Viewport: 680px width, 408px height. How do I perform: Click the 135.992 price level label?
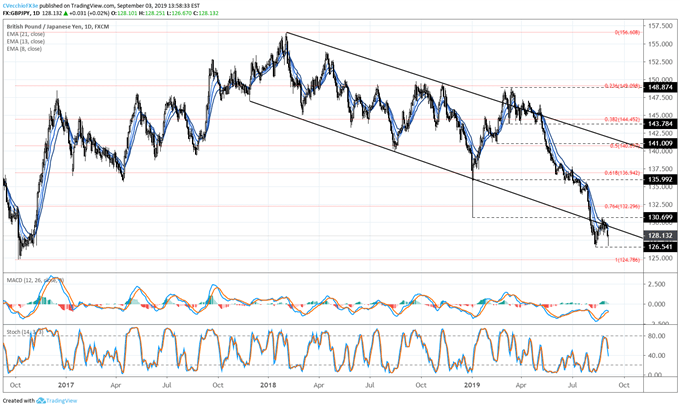click(x=660, y=179)
